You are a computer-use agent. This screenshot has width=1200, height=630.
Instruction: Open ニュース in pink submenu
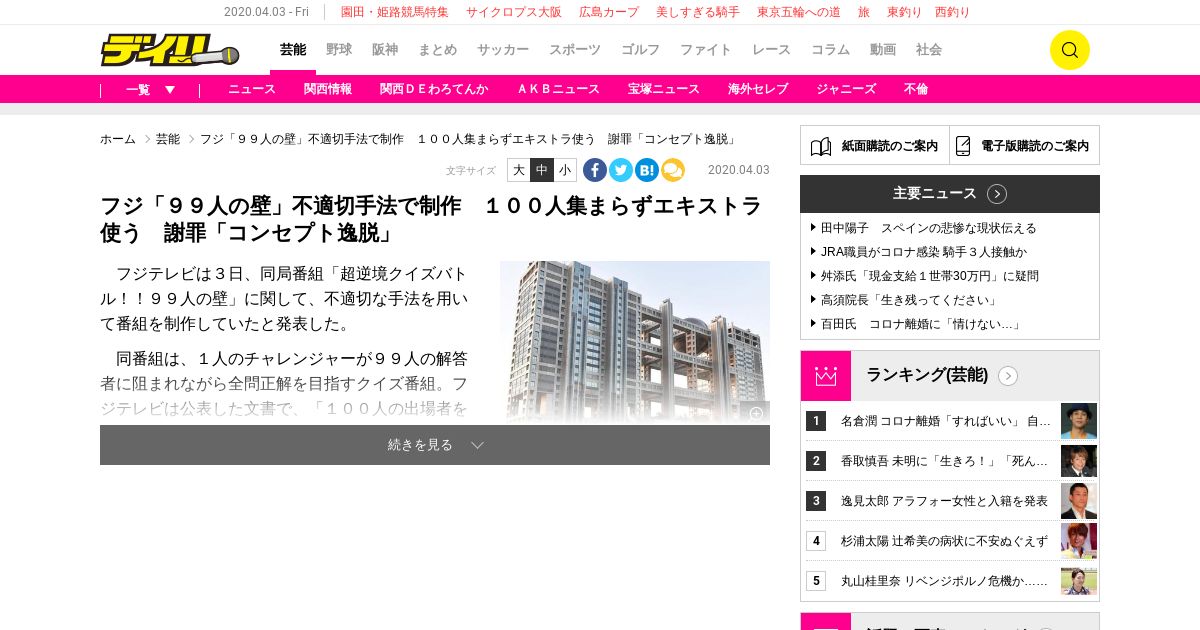click(252, 89)
